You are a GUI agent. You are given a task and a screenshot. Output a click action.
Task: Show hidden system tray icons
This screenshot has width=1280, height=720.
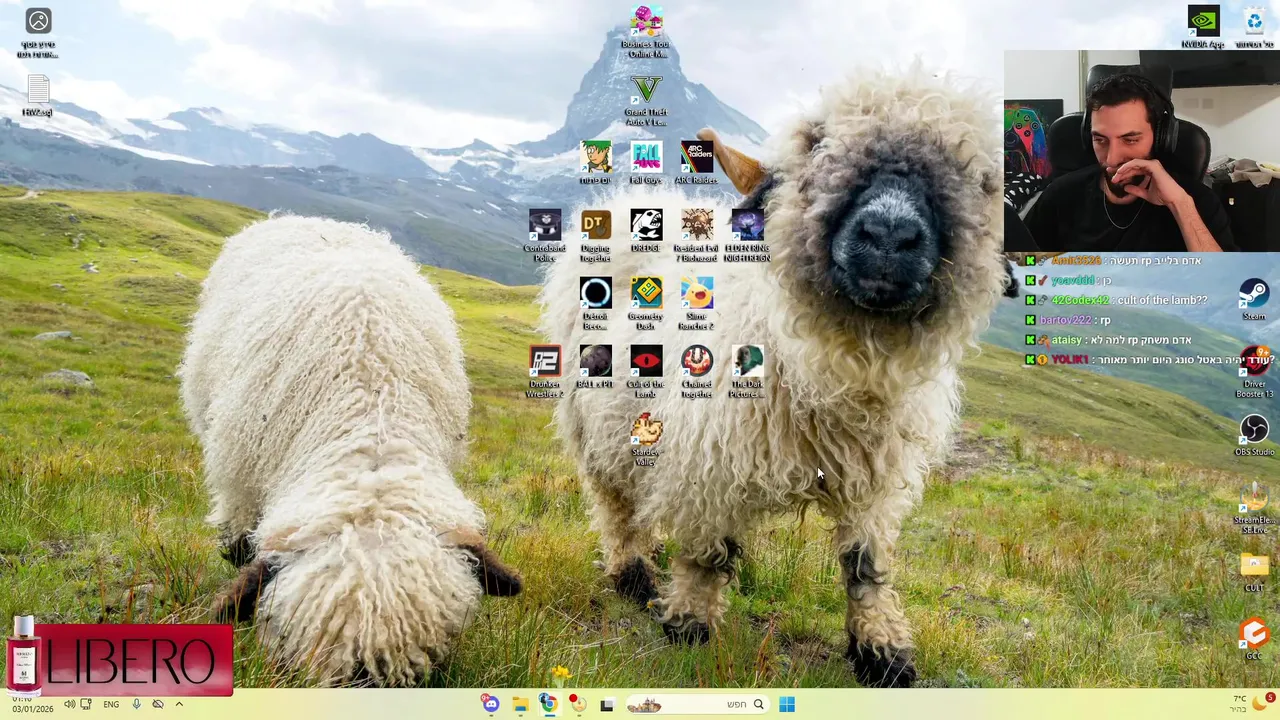[x=179, y=704]
